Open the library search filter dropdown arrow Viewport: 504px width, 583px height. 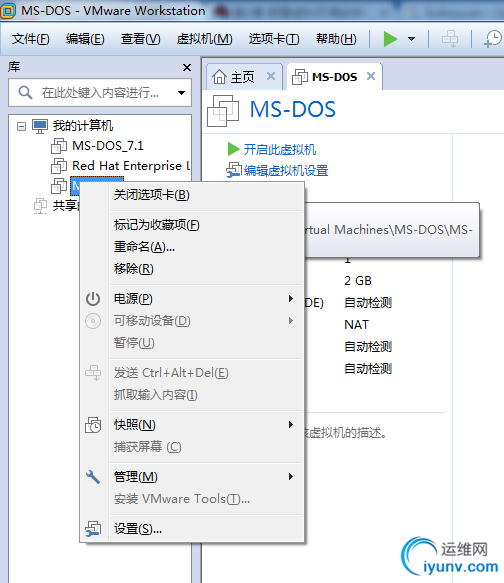click(181, 93)
